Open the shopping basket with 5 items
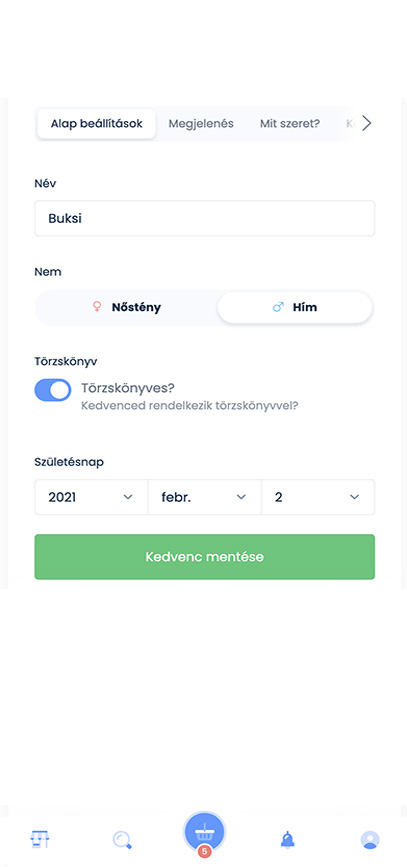The width and height of the screenshot is (407, 867). [205, 832]
